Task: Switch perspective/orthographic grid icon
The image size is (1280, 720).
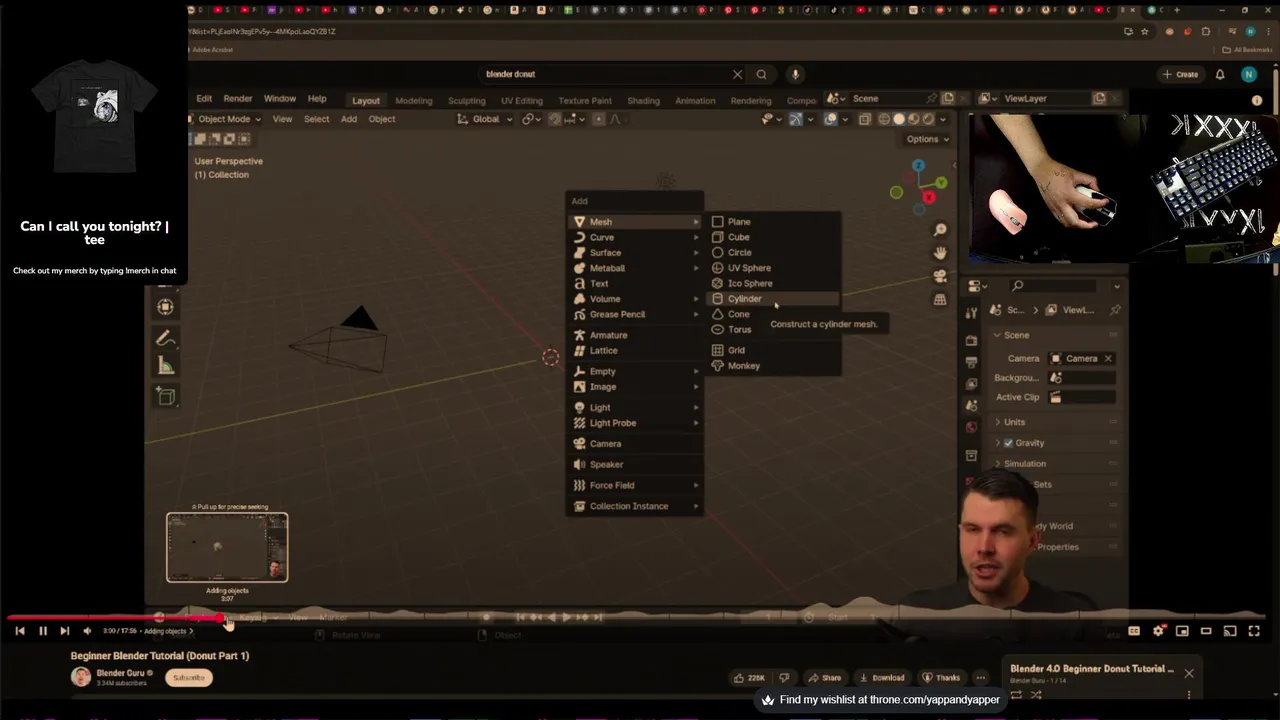Action: (940, 299)
